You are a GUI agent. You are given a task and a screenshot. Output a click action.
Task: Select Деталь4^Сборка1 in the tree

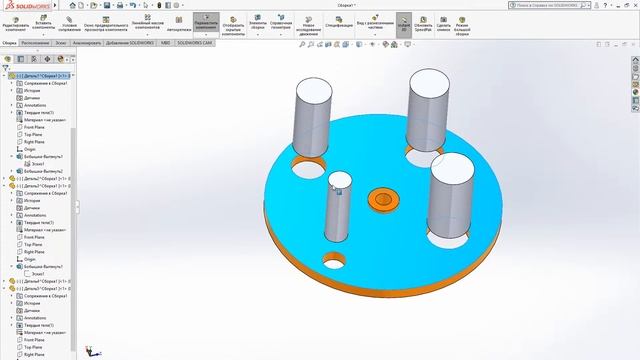[x=40, y=281]
